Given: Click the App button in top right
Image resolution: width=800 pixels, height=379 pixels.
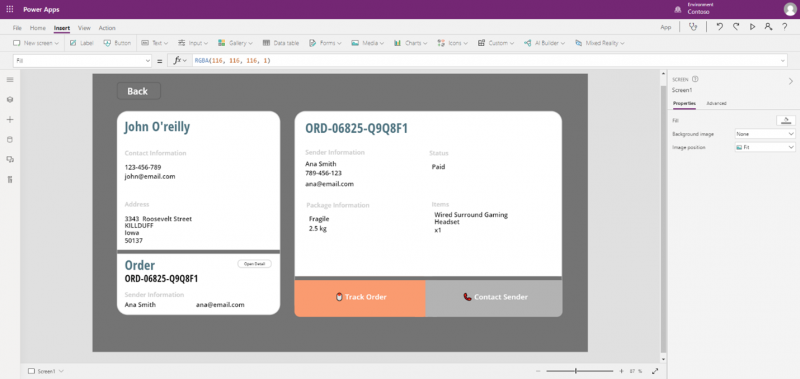Looking at the screenshot, I should pos(665,28).
